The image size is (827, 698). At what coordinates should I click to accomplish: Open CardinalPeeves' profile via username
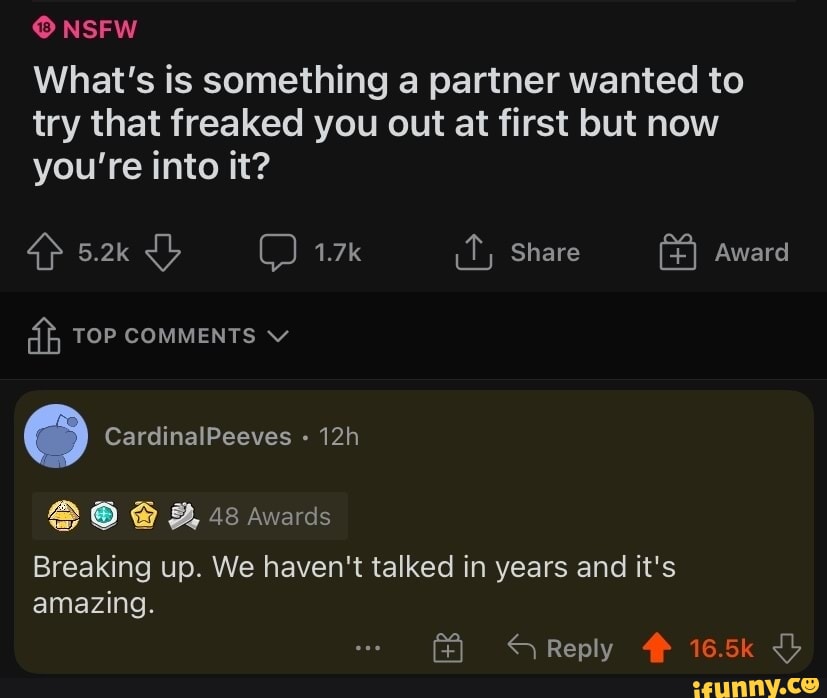tap(198, 437)
